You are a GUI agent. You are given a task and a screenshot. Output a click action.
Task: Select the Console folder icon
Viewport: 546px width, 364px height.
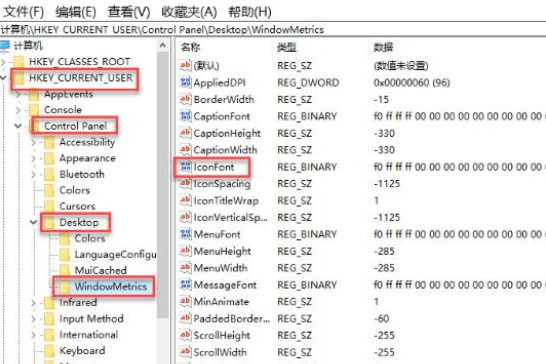34,110
